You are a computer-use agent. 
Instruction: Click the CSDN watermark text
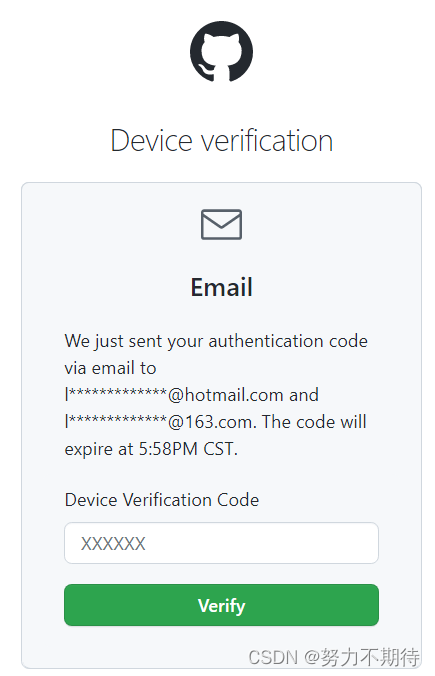pyautogui.click(x=273, y=657)
